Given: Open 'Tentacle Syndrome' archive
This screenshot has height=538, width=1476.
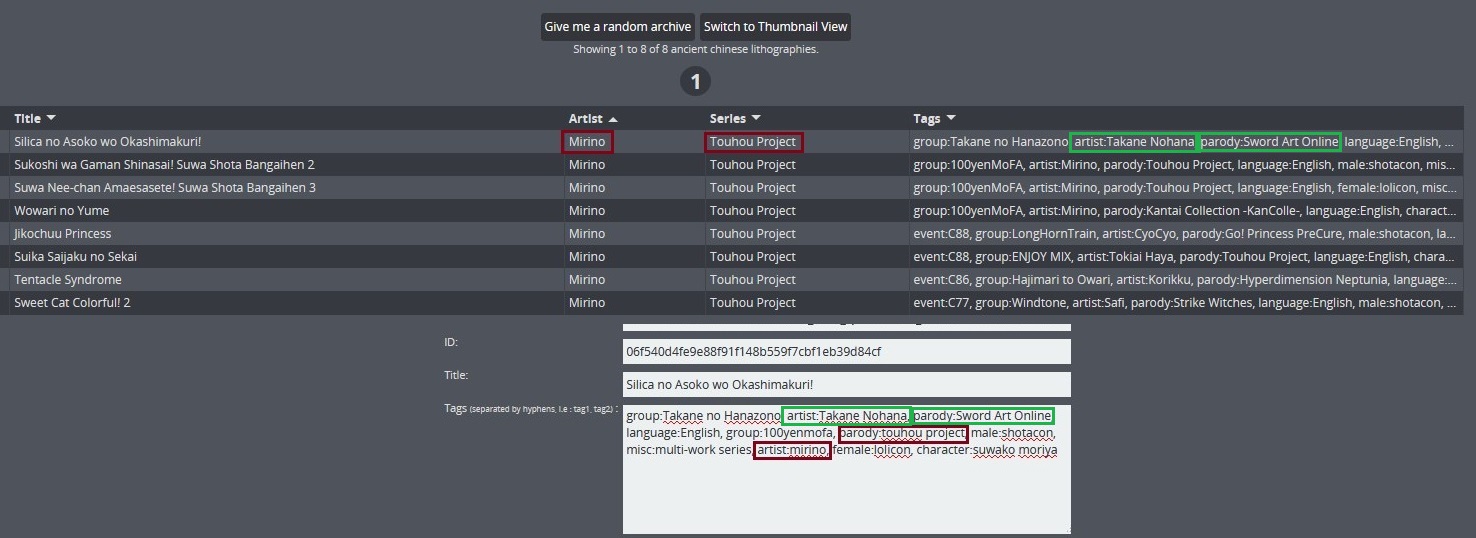Looking at the screenshot, I should 68,280.
